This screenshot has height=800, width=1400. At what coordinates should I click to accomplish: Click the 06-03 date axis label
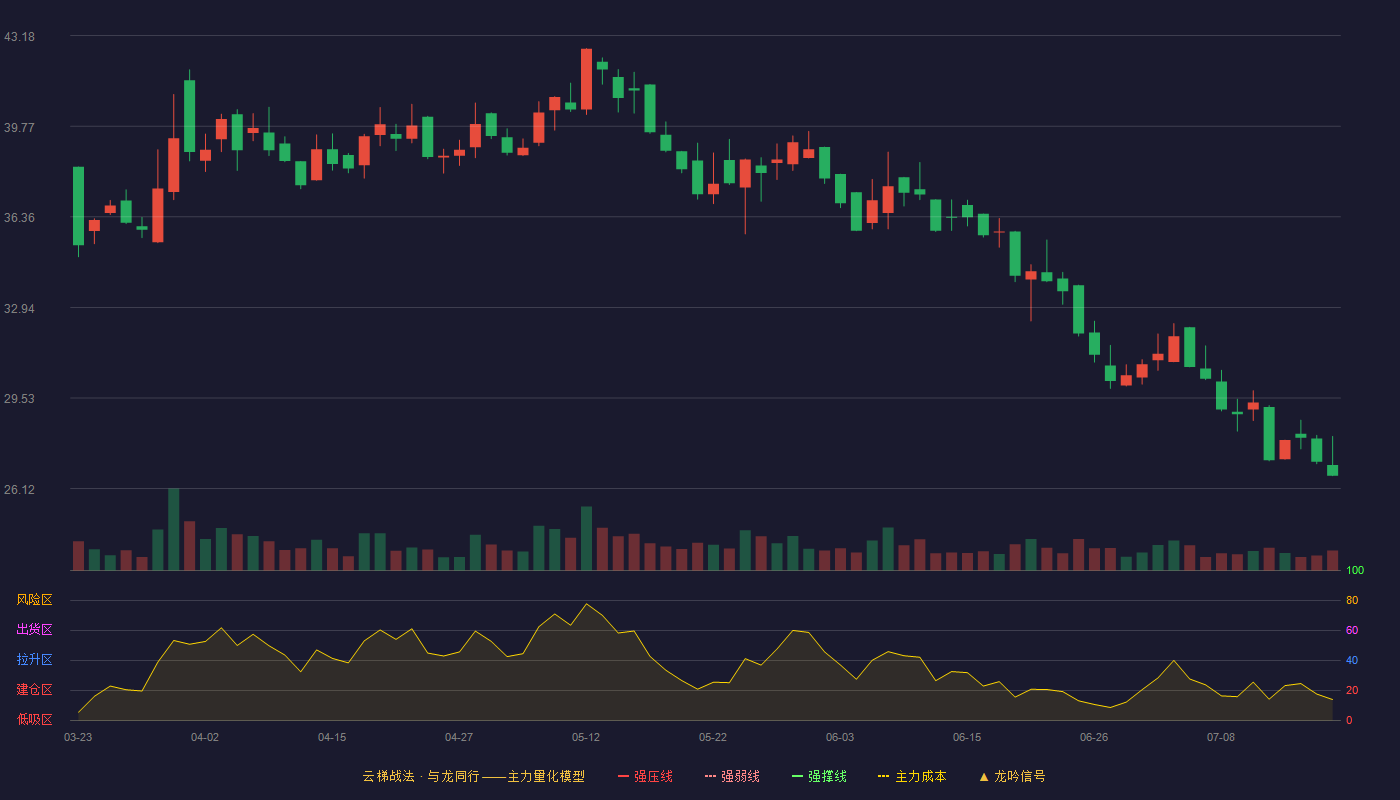point(840,737)
